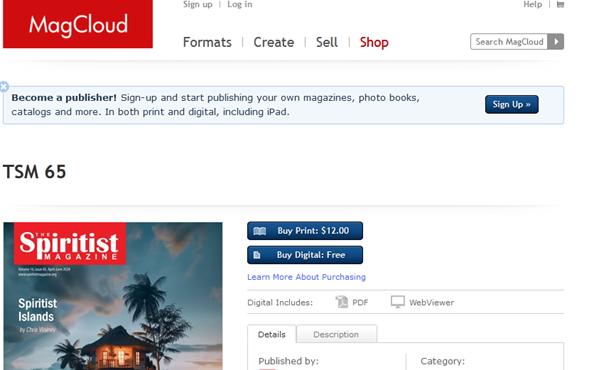Go to the Sell section

[327, 42]
